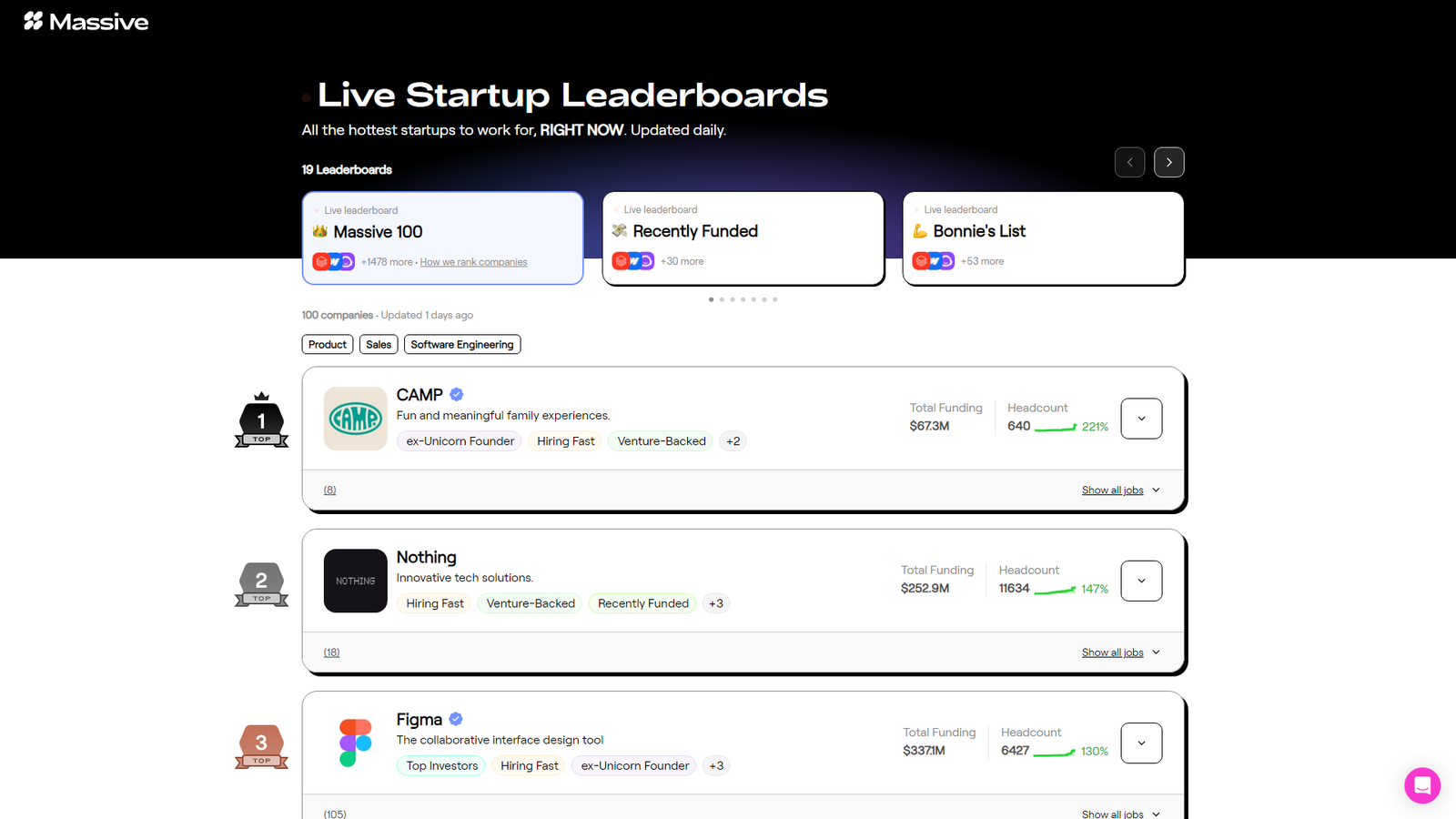Expand Figma details with chevron button
This screenshot has width=1456, height=819.
(x=1141, y=743)
